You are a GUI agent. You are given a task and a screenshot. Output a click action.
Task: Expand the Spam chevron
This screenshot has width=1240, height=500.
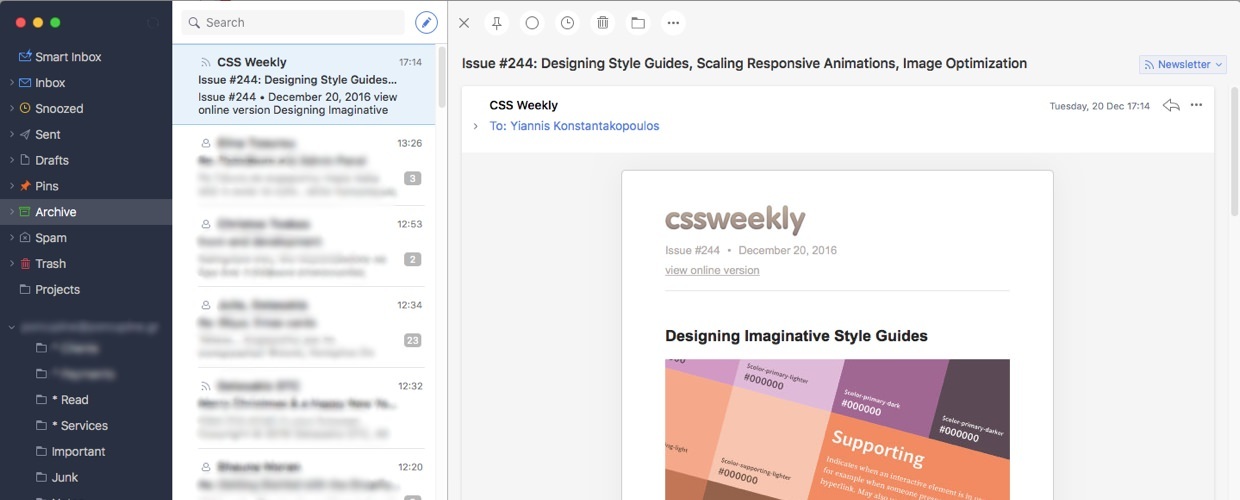(x=11, y=238)
